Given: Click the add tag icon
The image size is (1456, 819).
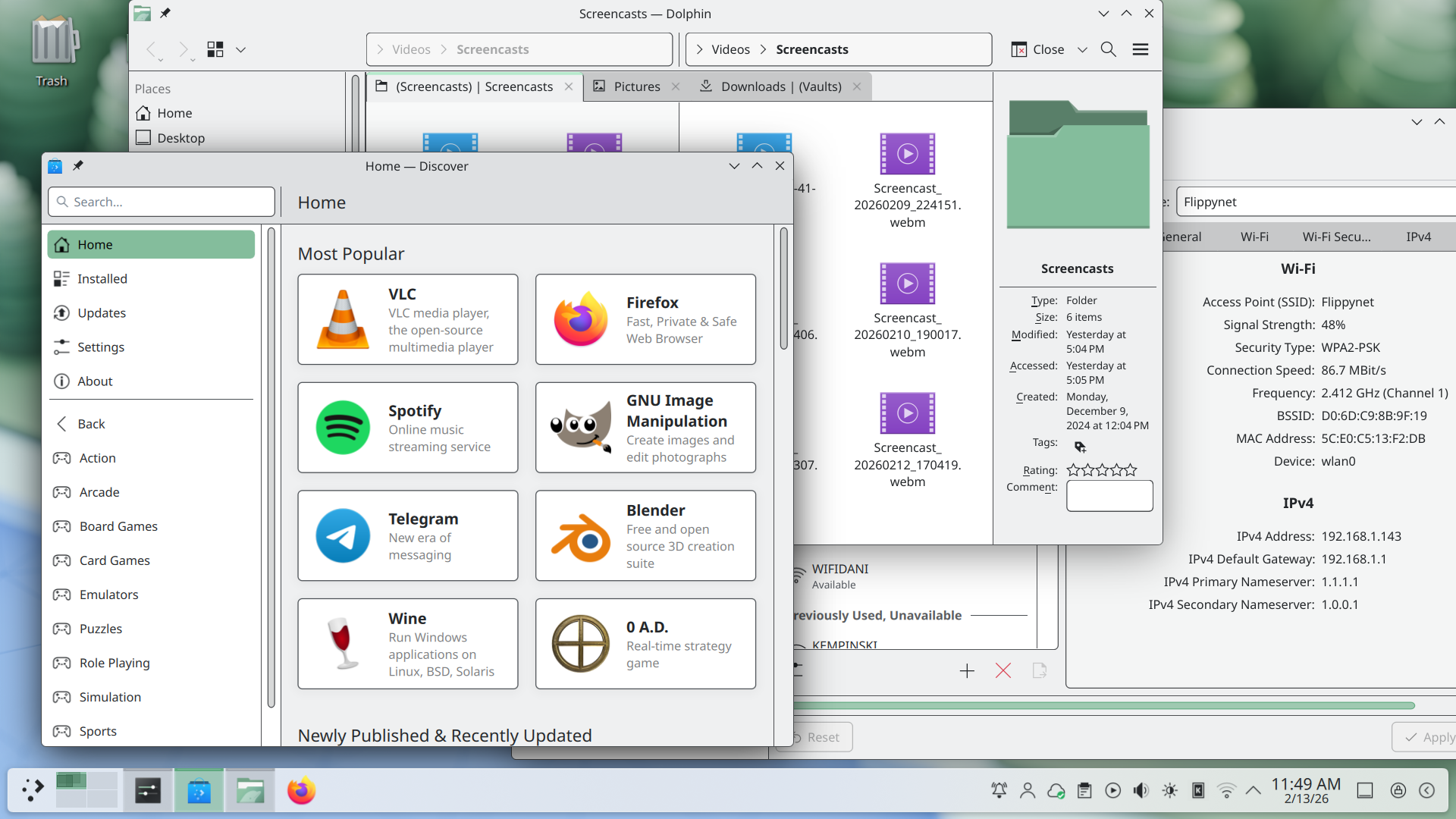Looking at the screenshot, I should coord(1080,447).
